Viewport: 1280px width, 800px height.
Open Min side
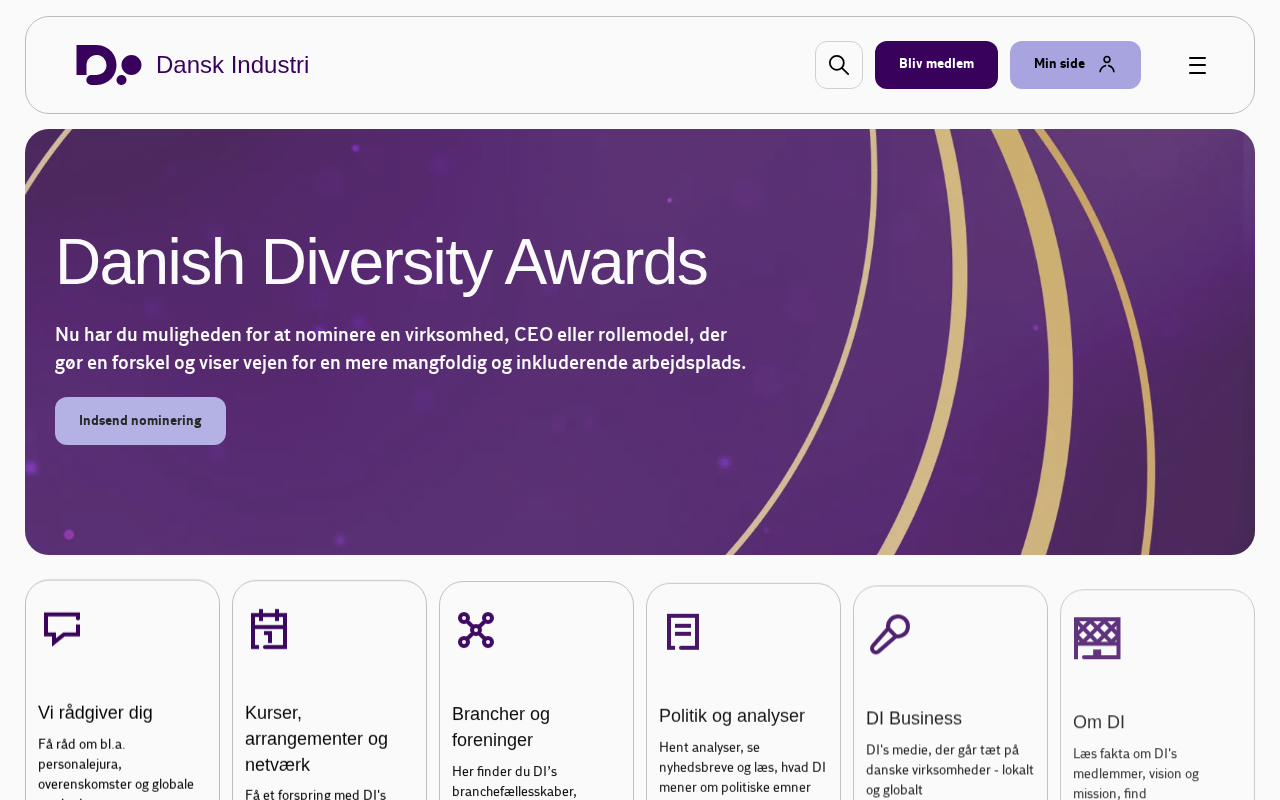click(1075, 65)
